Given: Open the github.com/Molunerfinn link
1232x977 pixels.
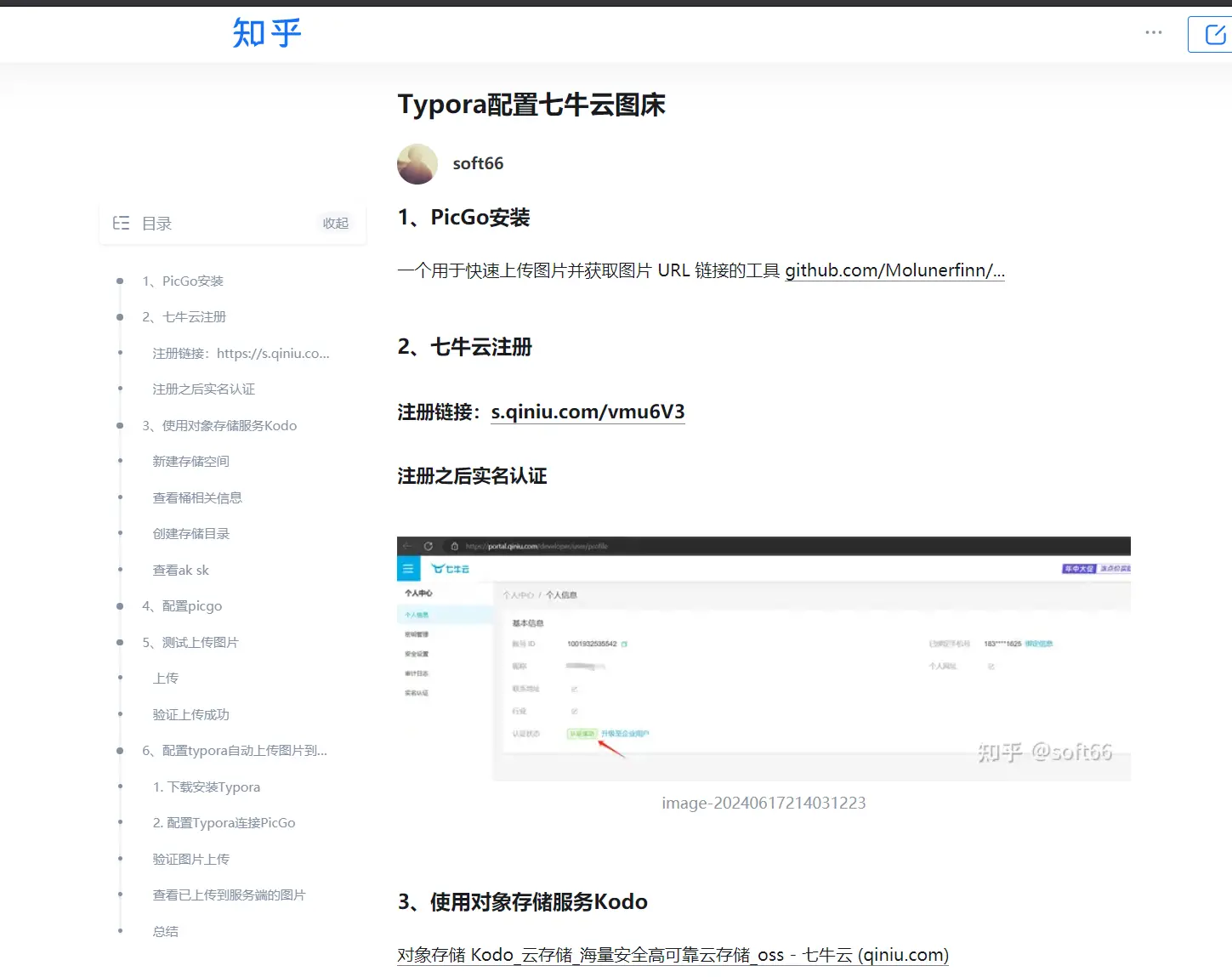Looking at the screenshot, I should point(894,270).
